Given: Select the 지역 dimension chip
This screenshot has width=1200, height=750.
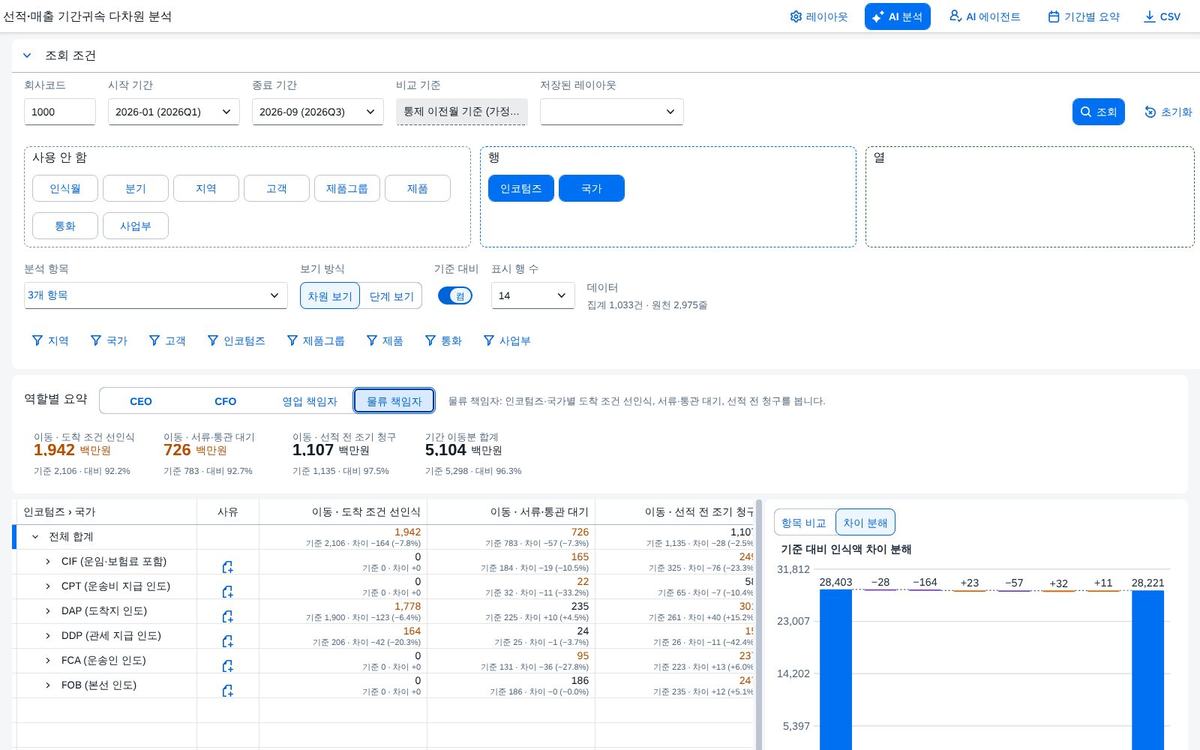Looking at the screenshot, I should 206,188.
